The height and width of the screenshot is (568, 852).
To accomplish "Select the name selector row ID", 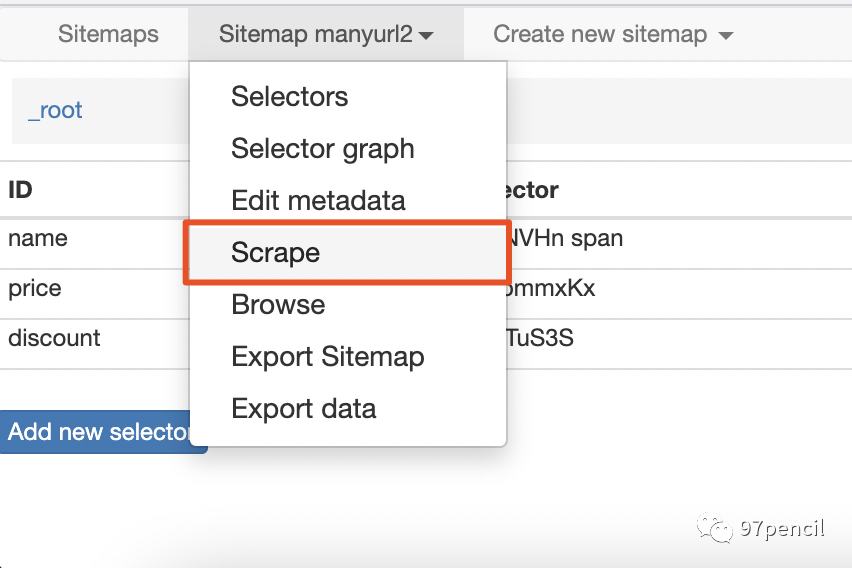I will click(38, 239).
